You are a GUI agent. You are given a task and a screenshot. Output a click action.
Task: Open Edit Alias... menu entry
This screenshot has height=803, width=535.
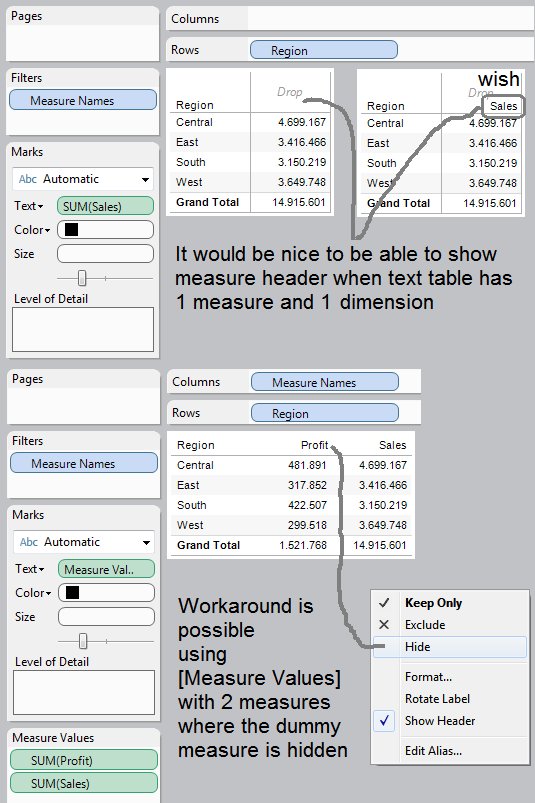433,750
